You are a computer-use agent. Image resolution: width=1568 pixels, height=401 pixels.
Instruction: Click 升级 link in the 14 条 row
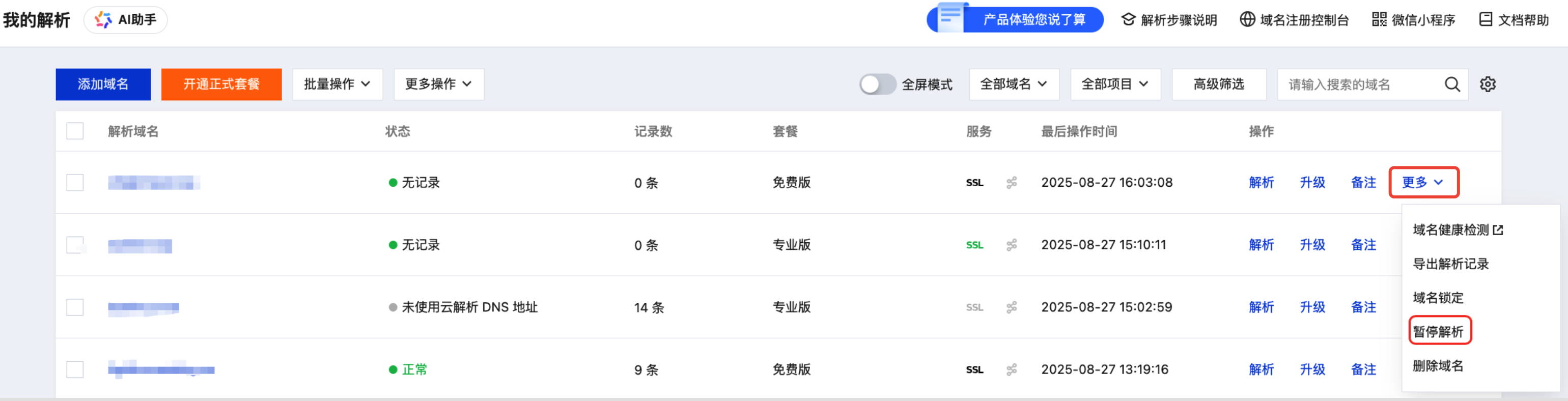1312,307
